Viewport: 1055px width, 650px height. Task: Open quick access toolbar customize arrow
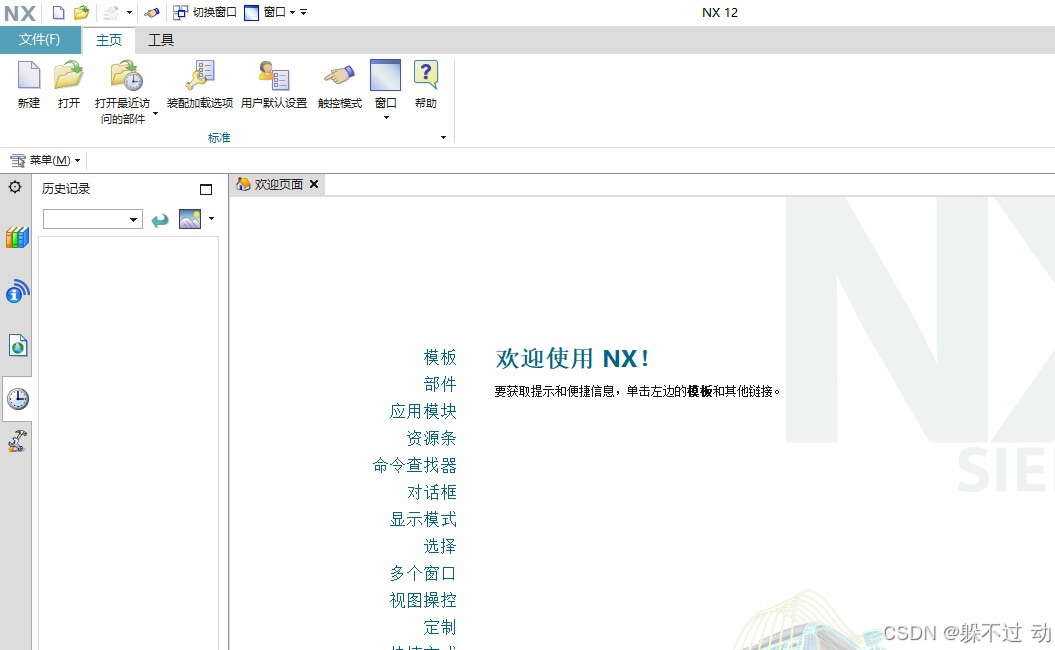(x=303, y=12)
